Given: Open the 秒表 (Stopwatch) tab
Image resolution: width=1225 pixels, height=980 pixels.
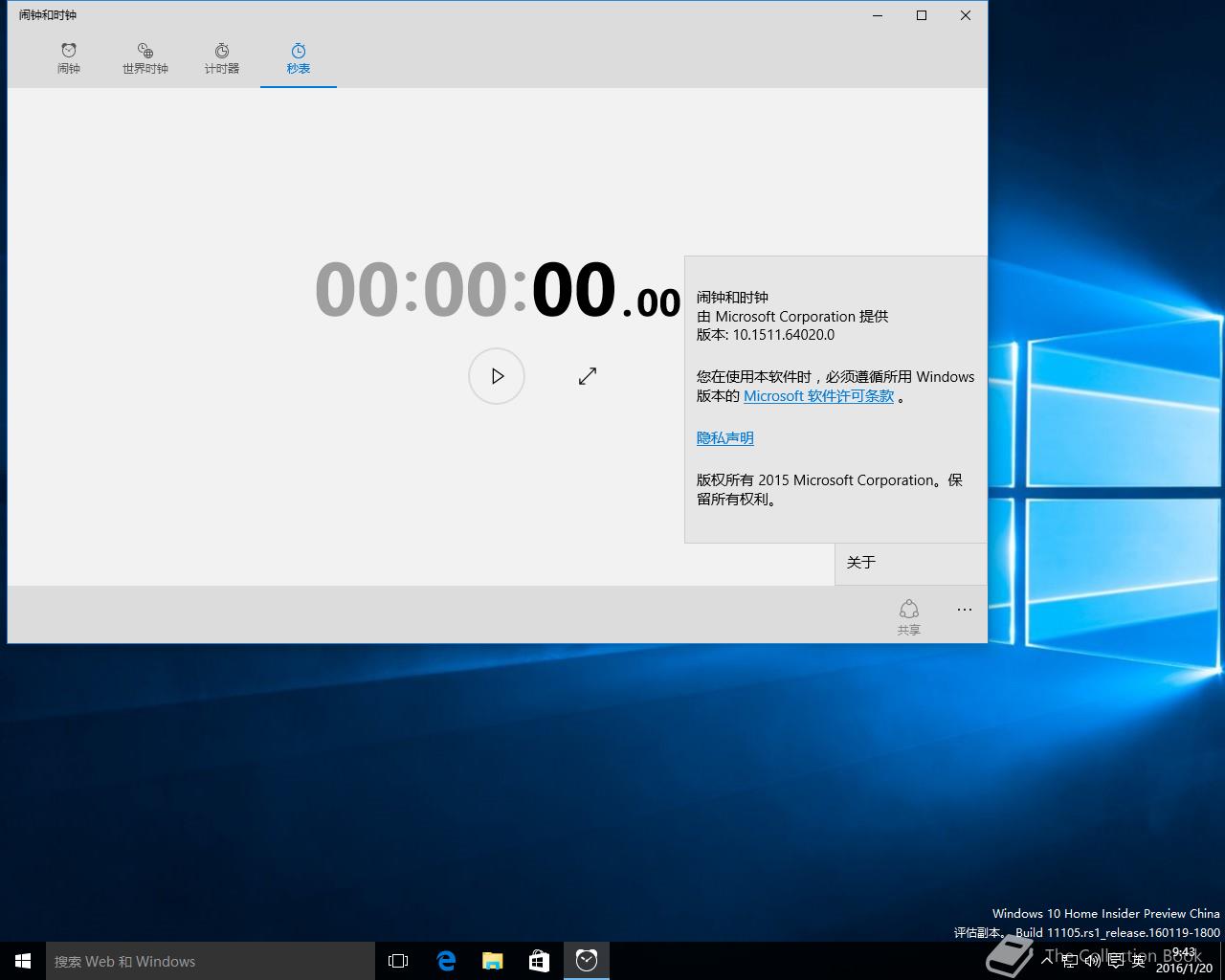Looking at the screenshot, I should coord(299,59).
